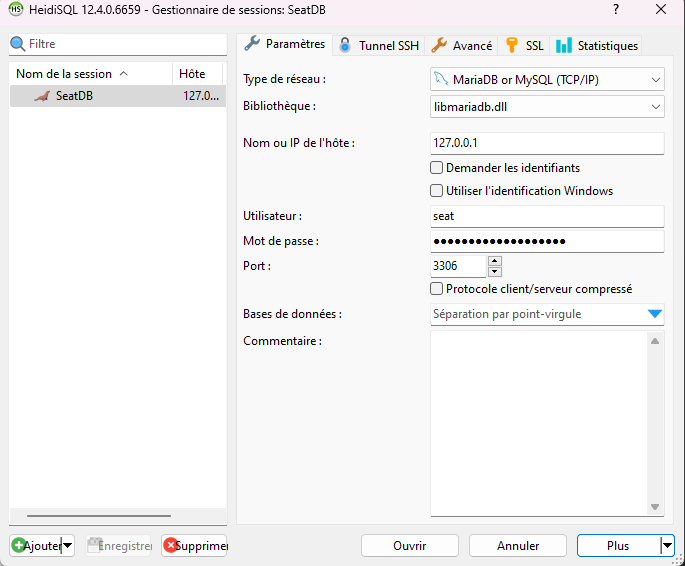The image size is (685, 566).
Task: Click the HeidiSQL logo in title bar
Action: (15, 9)
